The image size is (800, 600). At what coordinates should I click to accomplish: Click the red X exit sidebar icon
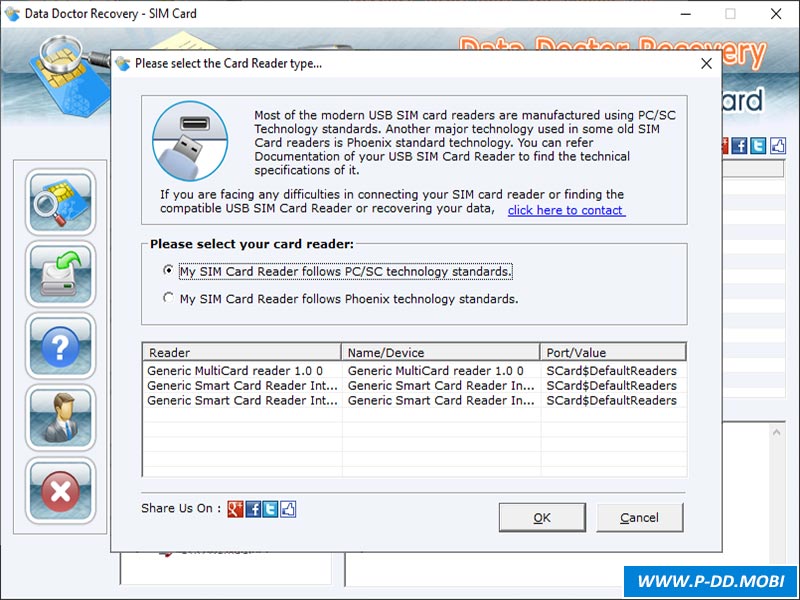point(61,490)
